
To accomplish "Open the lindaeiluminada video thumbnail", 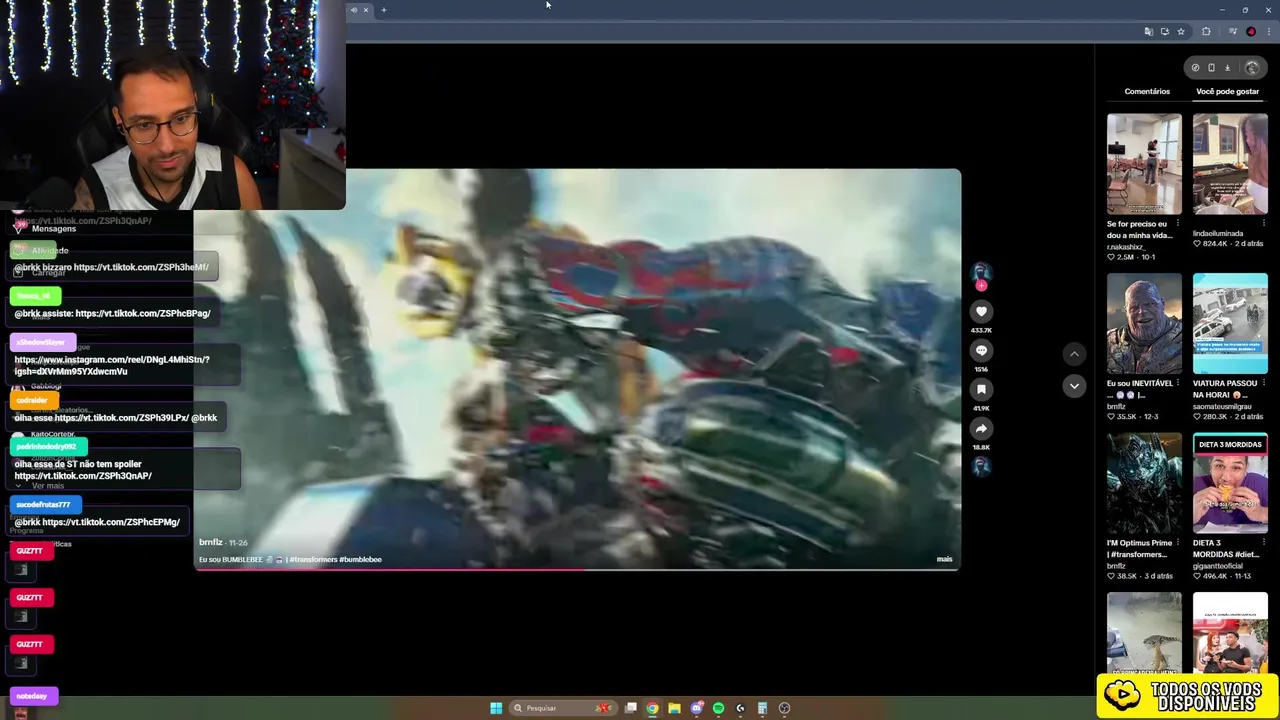I will pos(1230,164).
